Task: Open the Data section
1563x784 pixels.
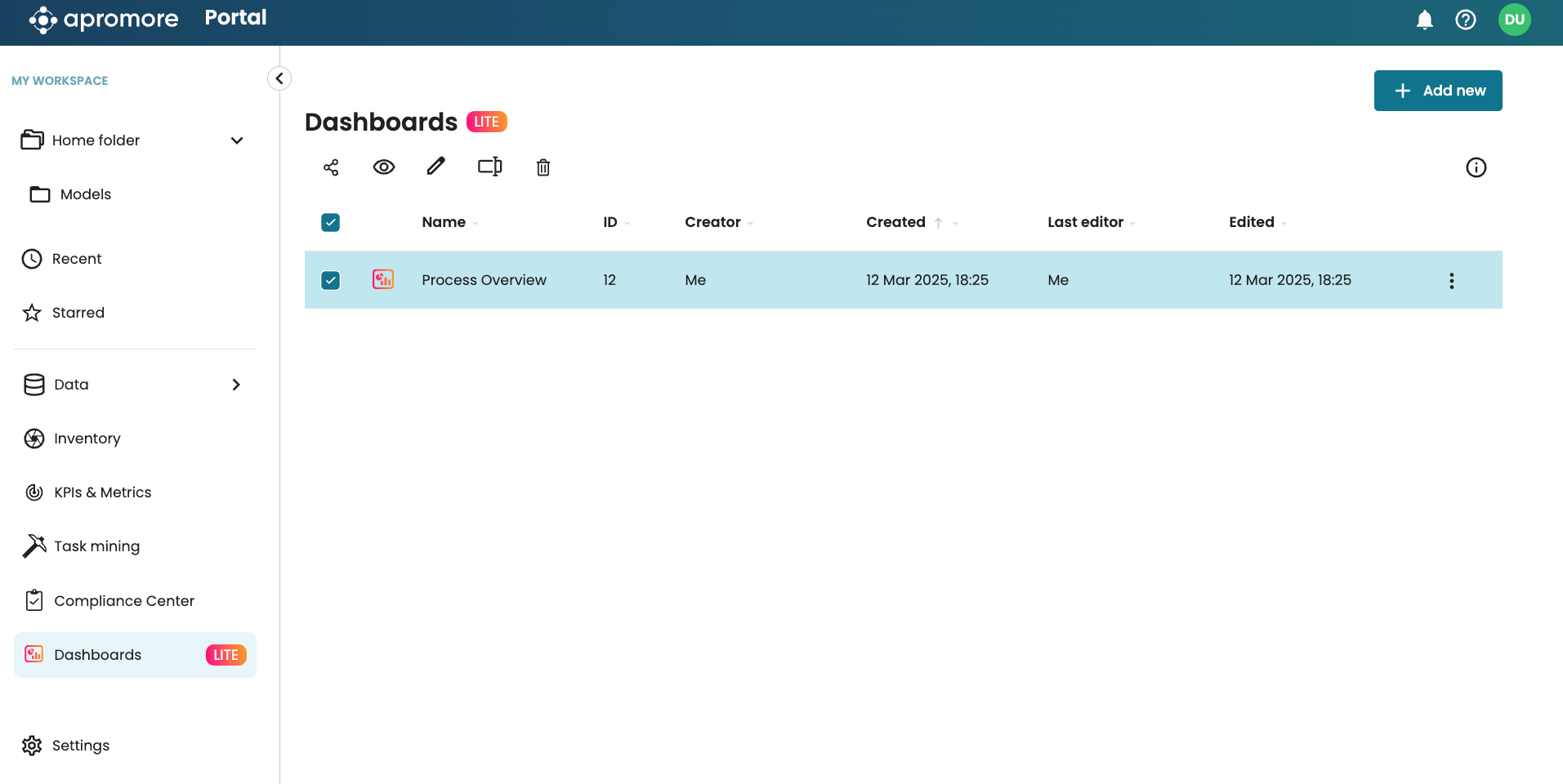Action: point(71,385)
